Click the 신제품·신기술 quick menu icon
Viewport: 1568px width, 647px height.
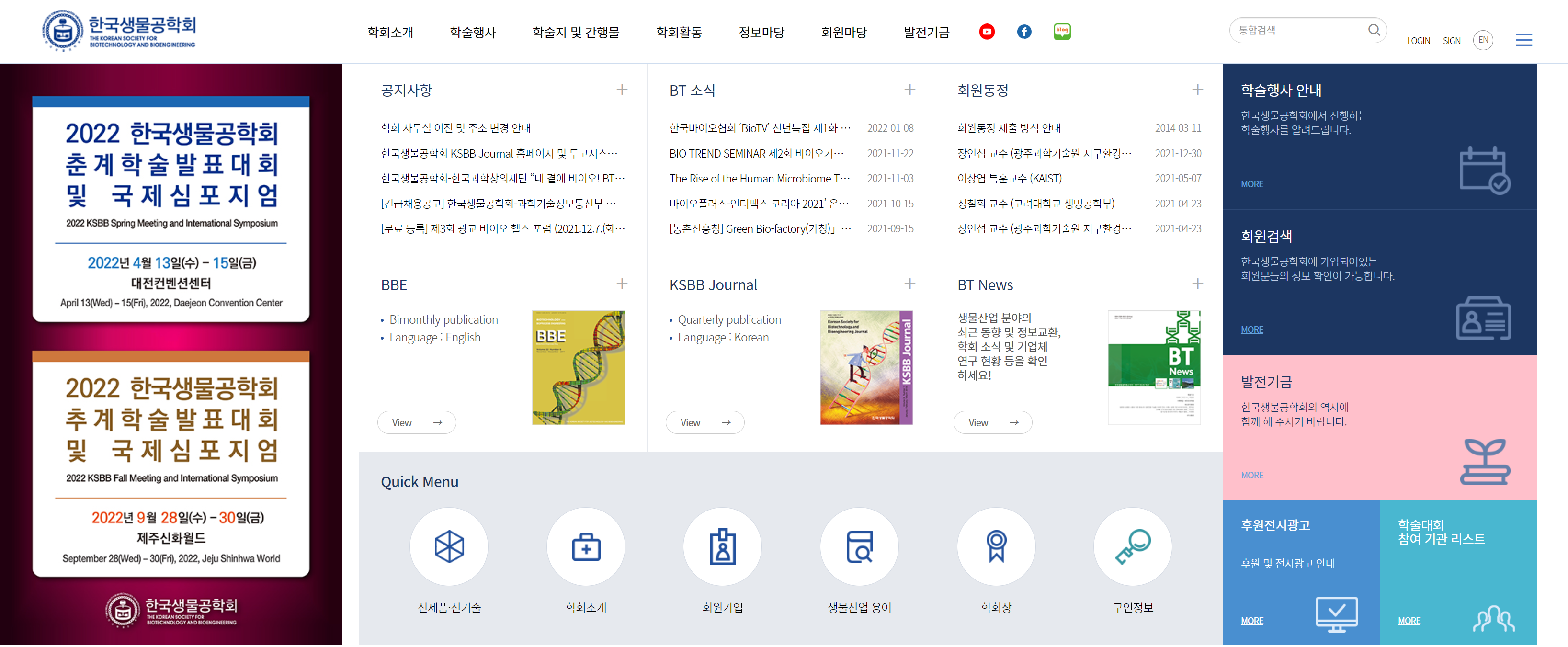pos(449,546)
